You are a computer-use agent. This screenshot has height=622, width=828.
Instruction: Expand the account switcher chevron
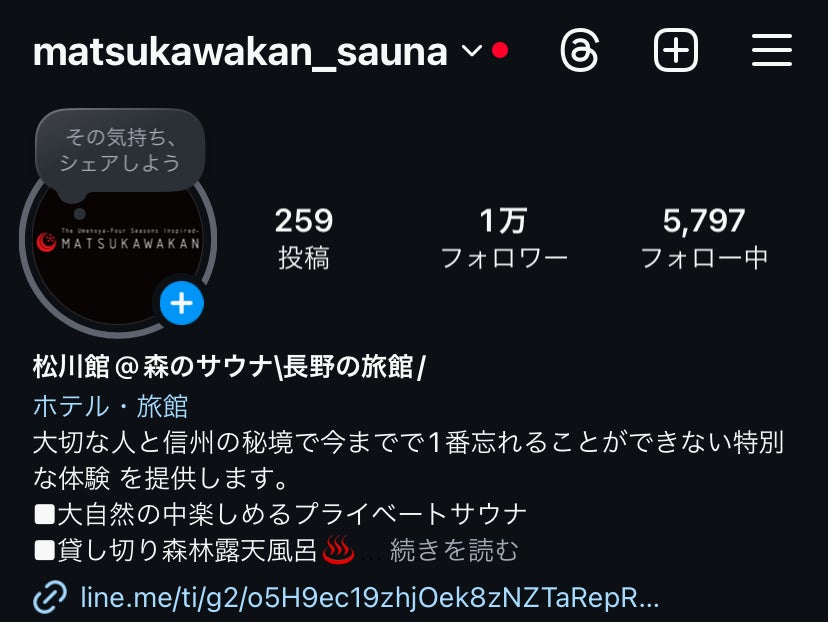pos(472,51)
